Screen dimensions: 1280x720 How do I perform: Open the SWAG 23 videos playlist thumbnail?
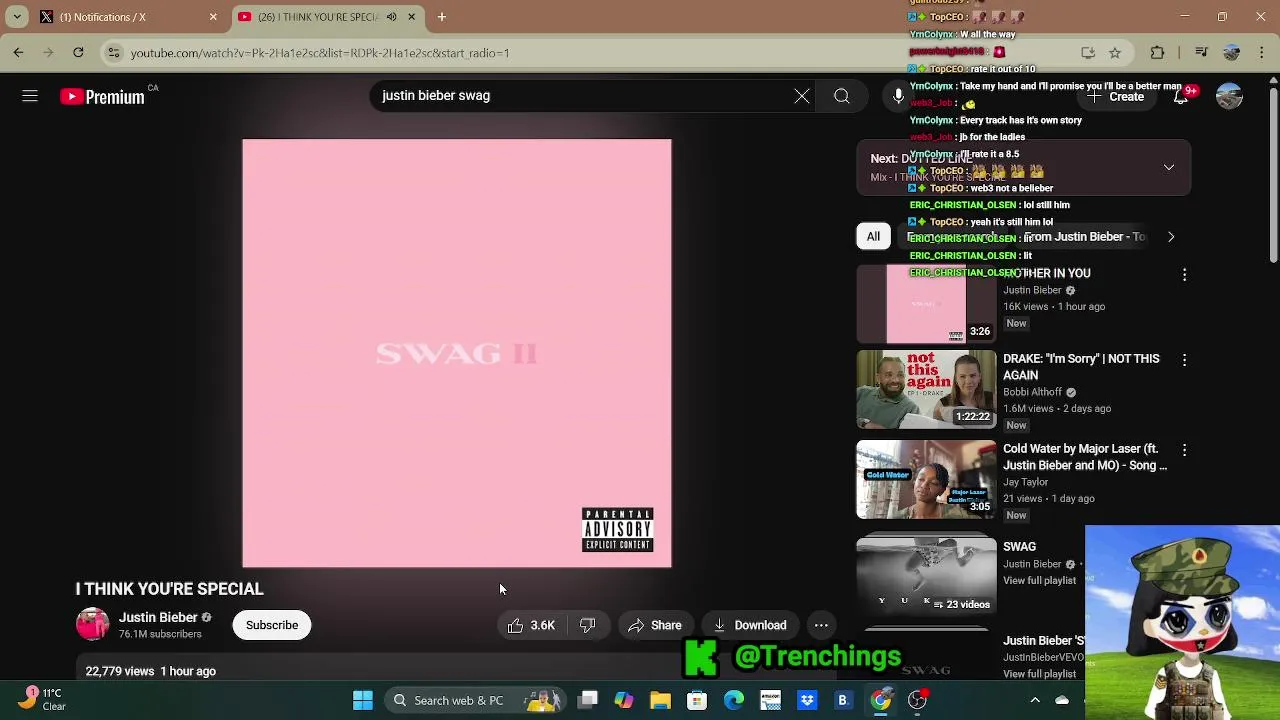pyautogui.click(x=926, y=575)
